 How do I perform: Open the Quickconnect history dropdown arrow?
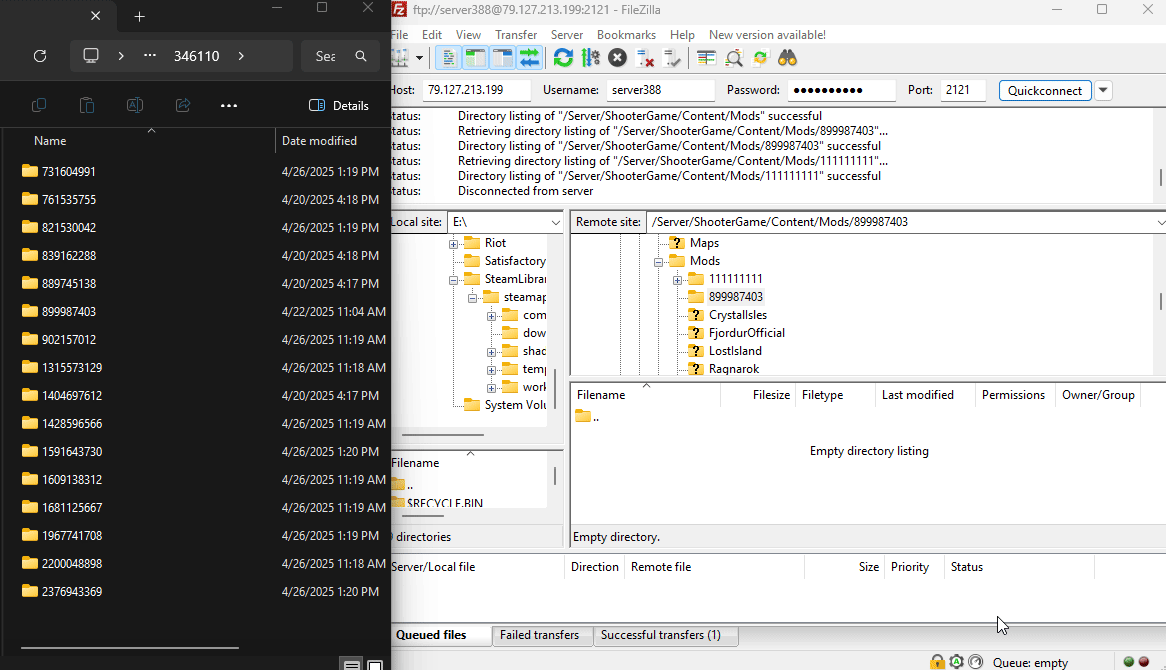point(1104,91)
